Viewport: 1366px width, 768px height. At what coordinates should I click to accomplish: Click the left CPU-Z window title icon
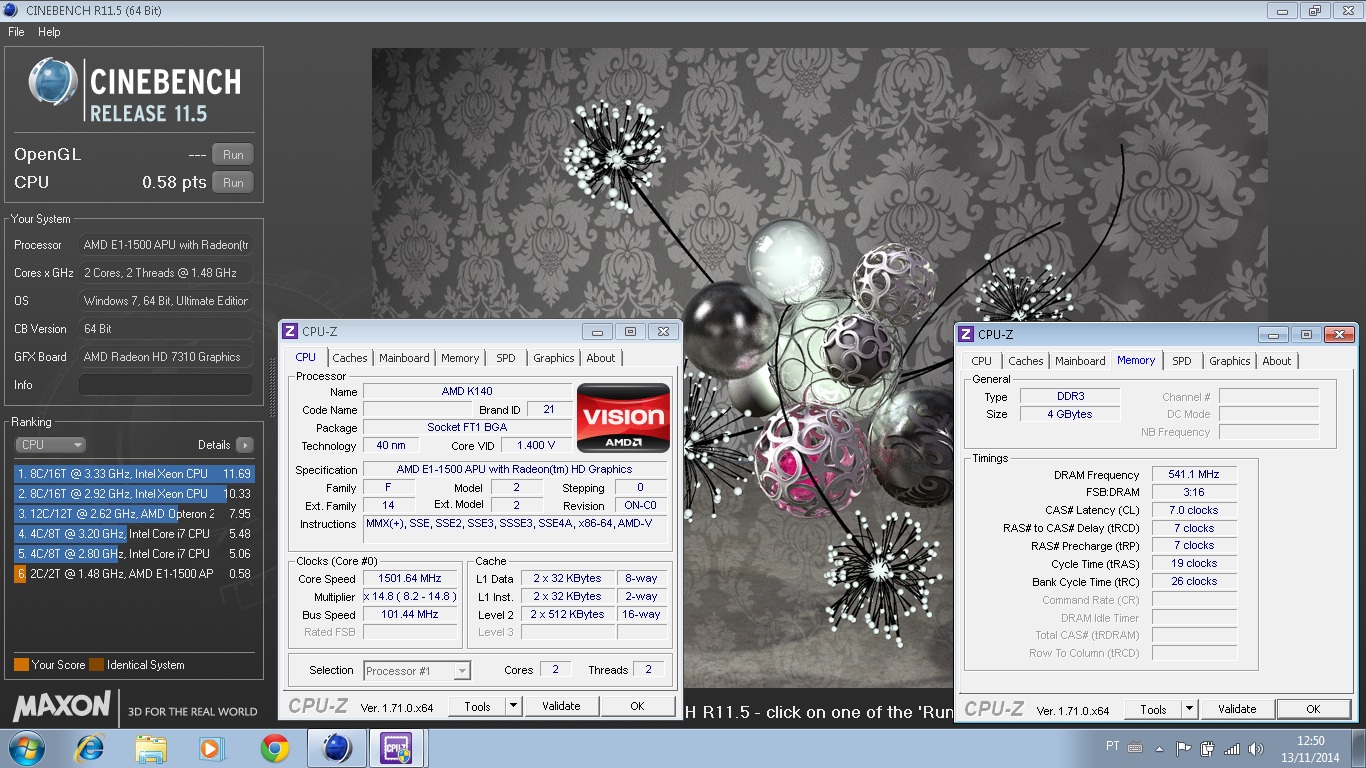[290, 332]
